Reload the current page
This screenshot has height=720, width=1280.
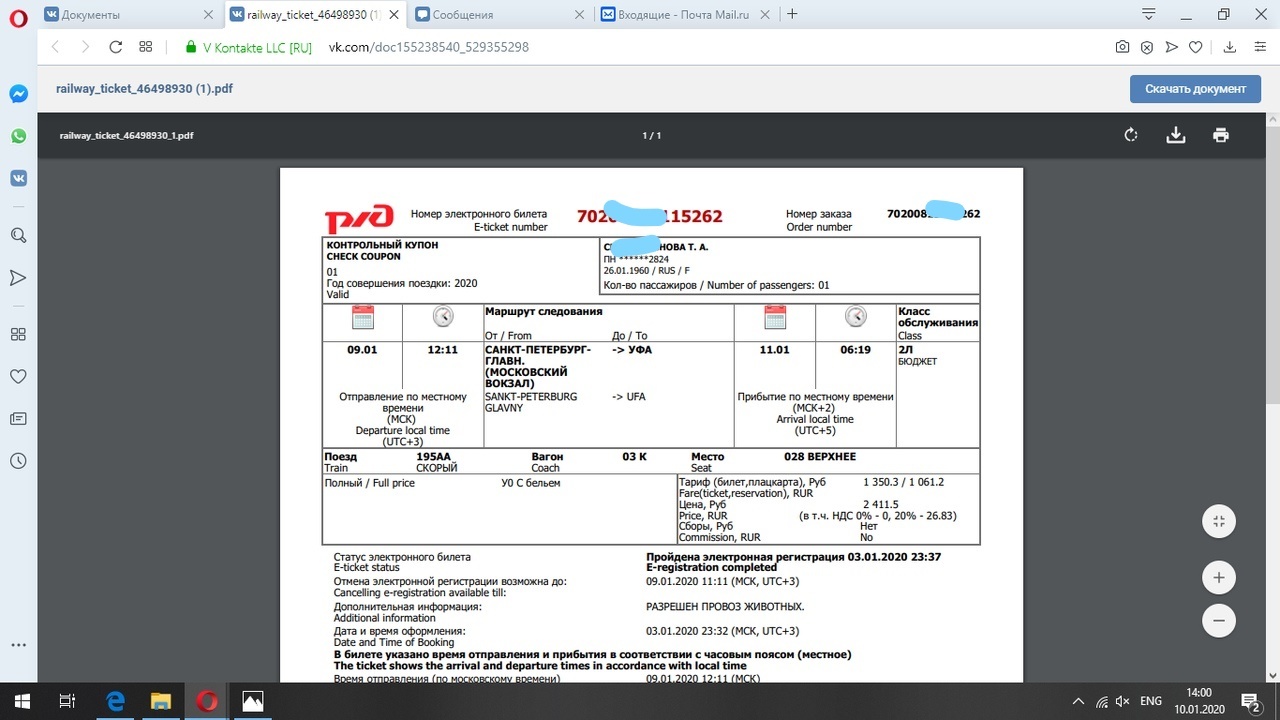point(115,47)
